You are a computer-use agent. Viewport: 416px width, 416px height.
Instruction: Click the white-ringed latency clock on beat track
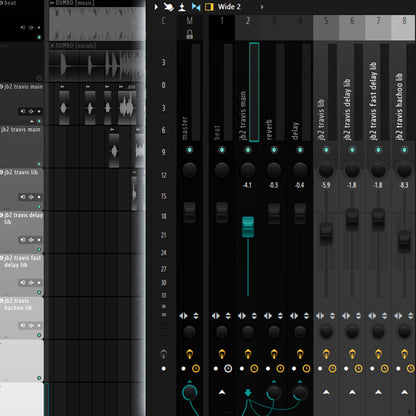click(x=228, y=369)
